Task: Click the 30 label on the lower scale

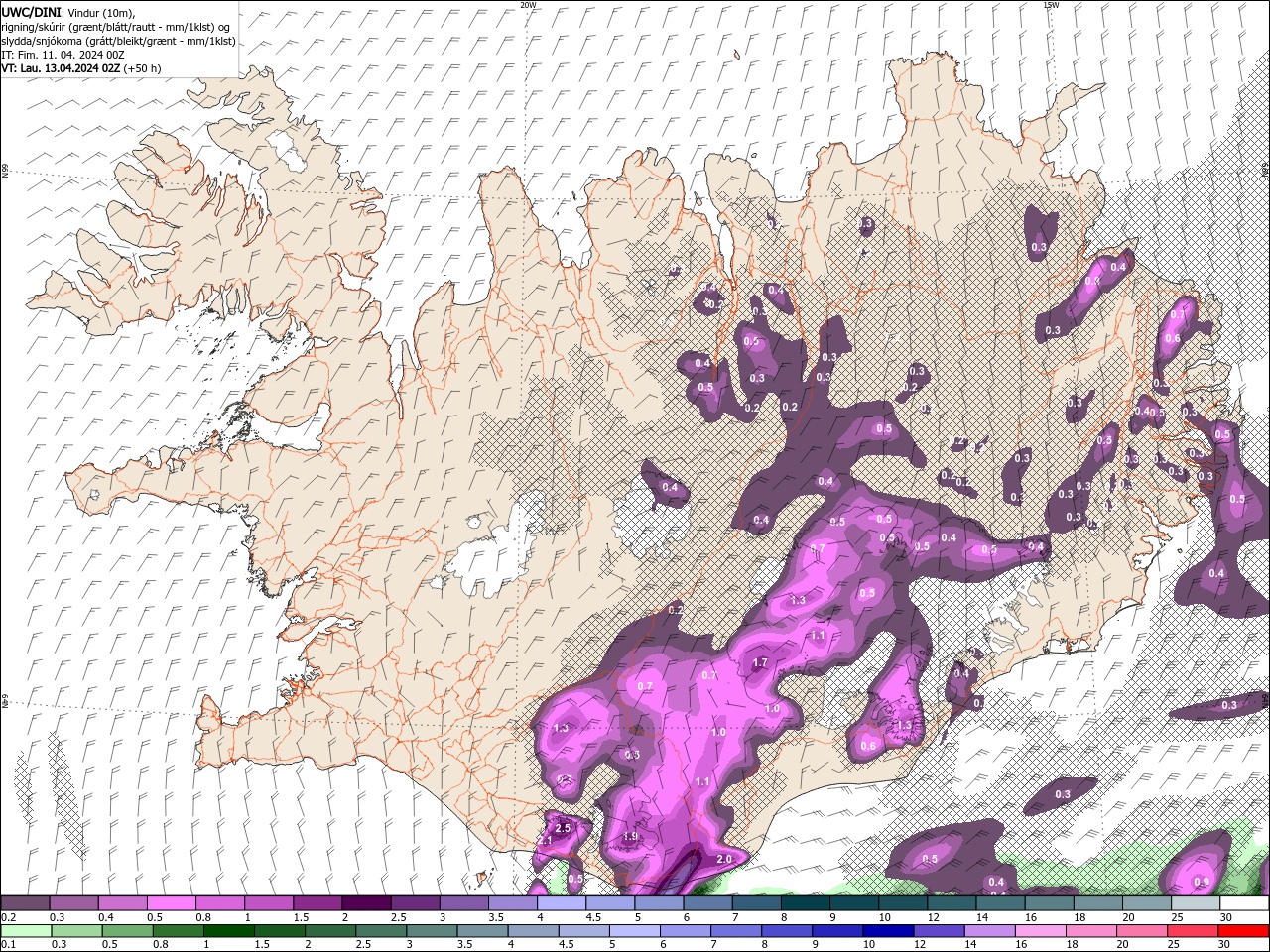Action: [1224, 945]
